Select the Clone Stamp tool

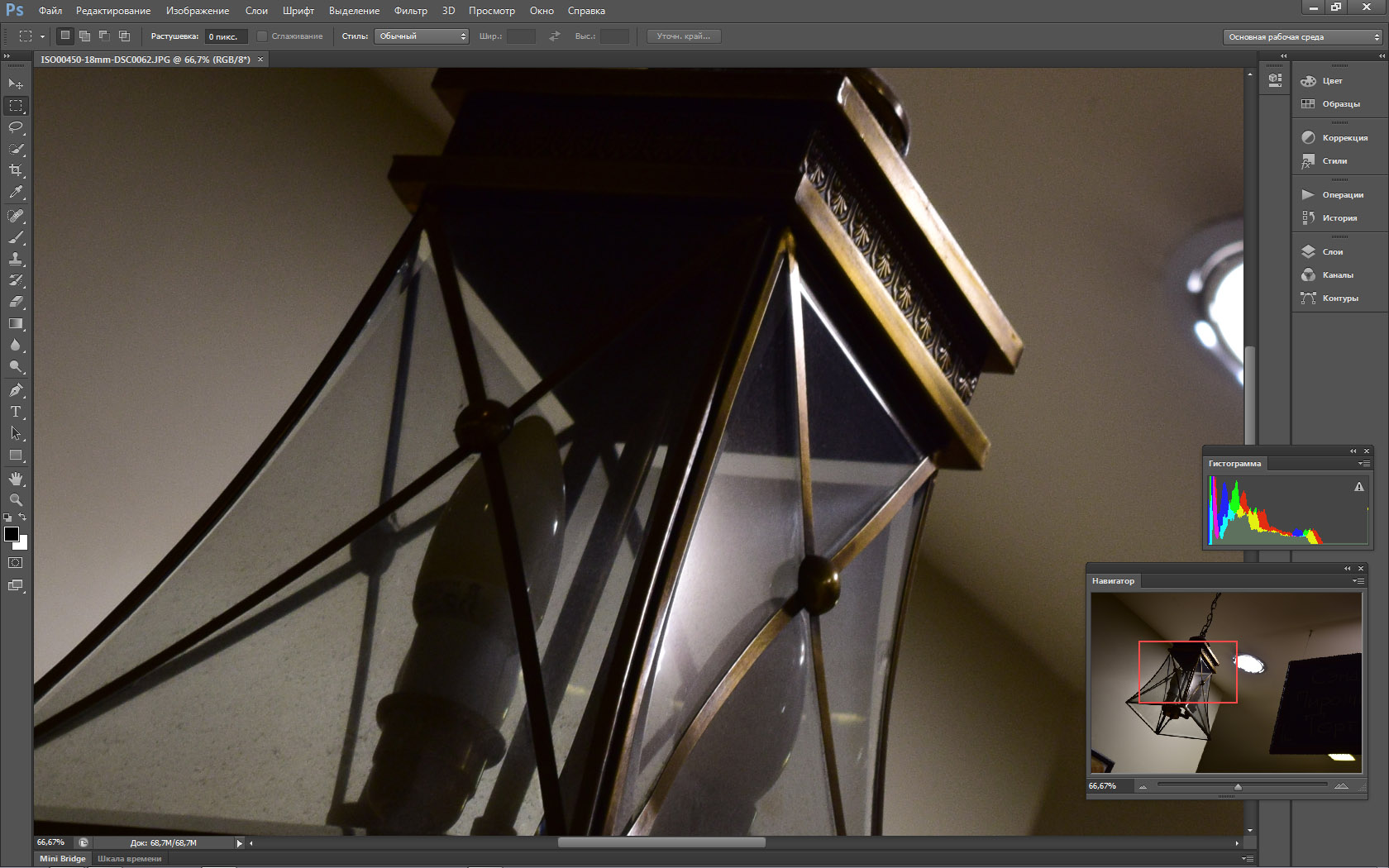(x=16, y=259)
